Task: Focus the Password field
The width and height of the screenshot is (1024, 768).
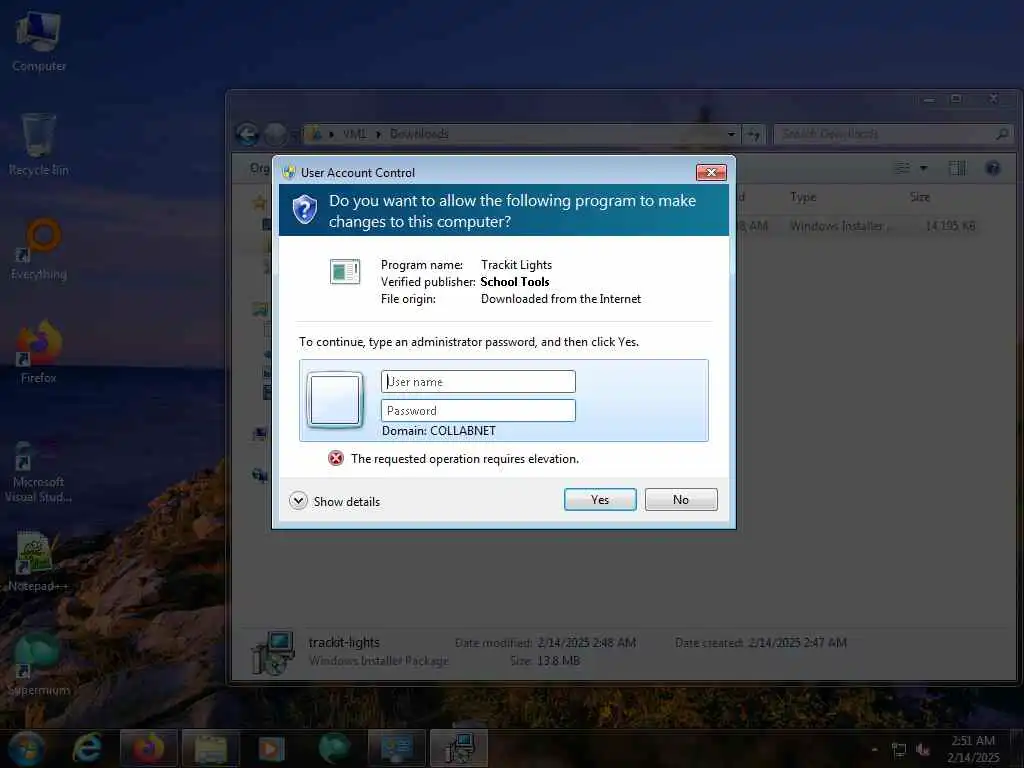Action: coord(478,410)
